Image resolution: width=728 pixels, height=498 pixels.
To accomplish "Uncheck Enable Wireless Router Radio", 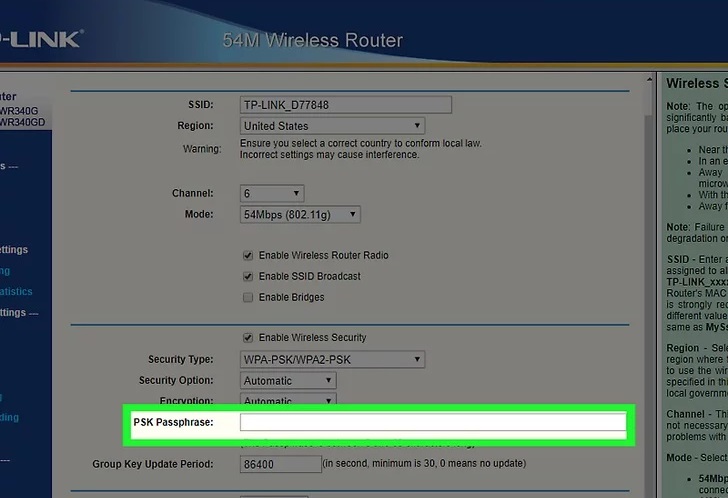I will [248, 255].
